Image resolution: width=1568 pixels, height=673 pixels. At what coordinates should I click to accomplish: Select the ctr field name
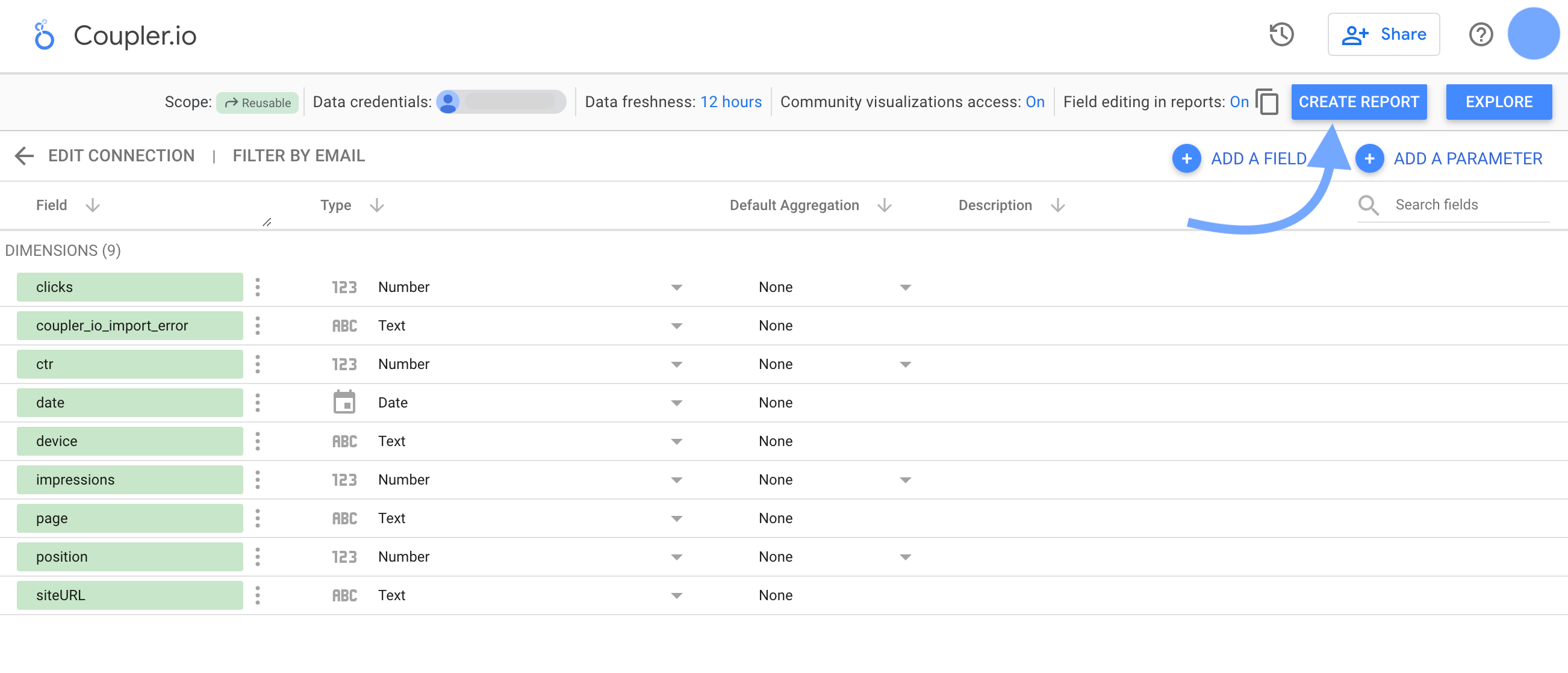click(x=129, y=364)
